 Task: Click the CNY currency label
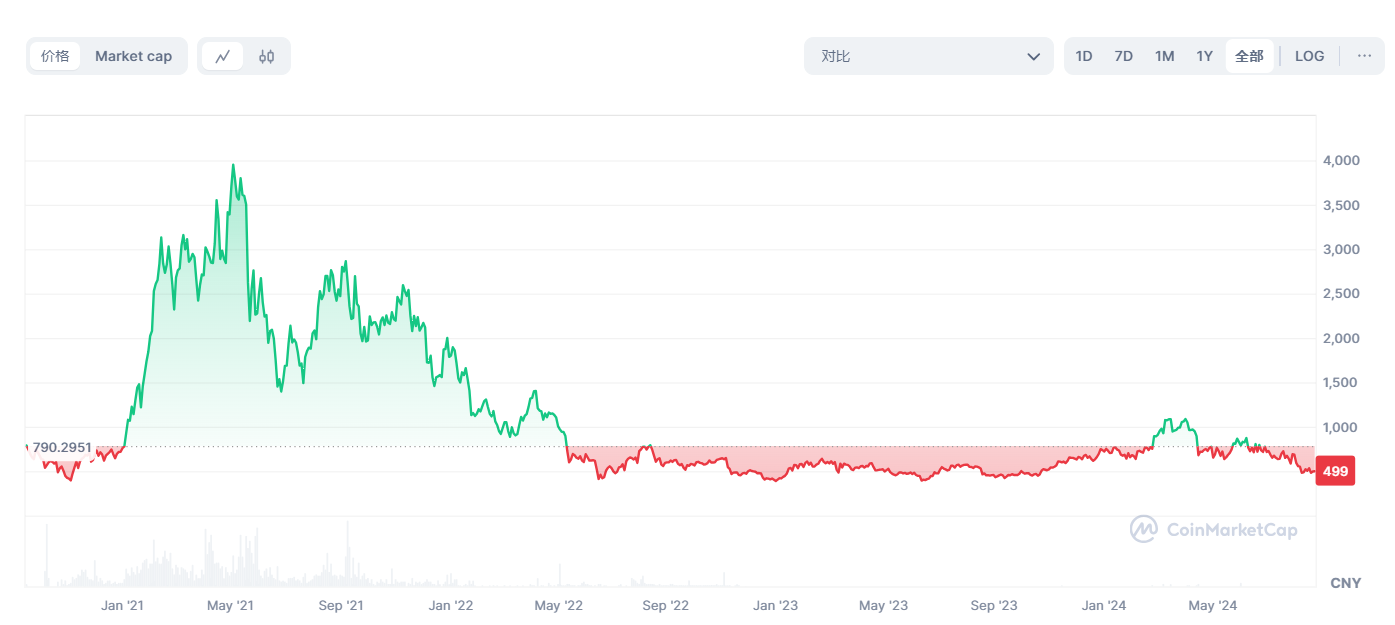[1345, 583]
